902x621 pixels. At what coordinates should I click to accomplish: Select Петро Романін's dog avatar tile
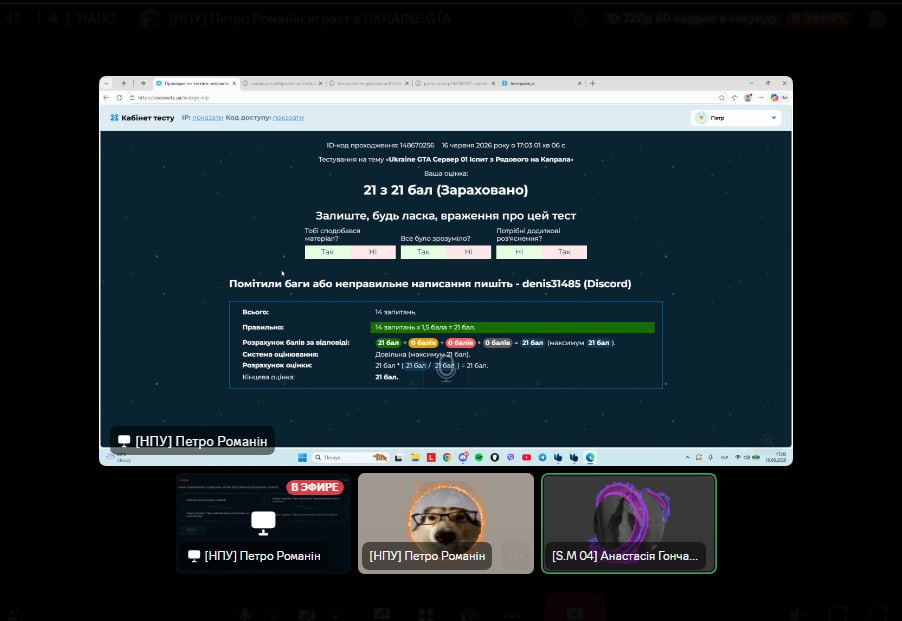pyautogui.click(x=446, y=523)
